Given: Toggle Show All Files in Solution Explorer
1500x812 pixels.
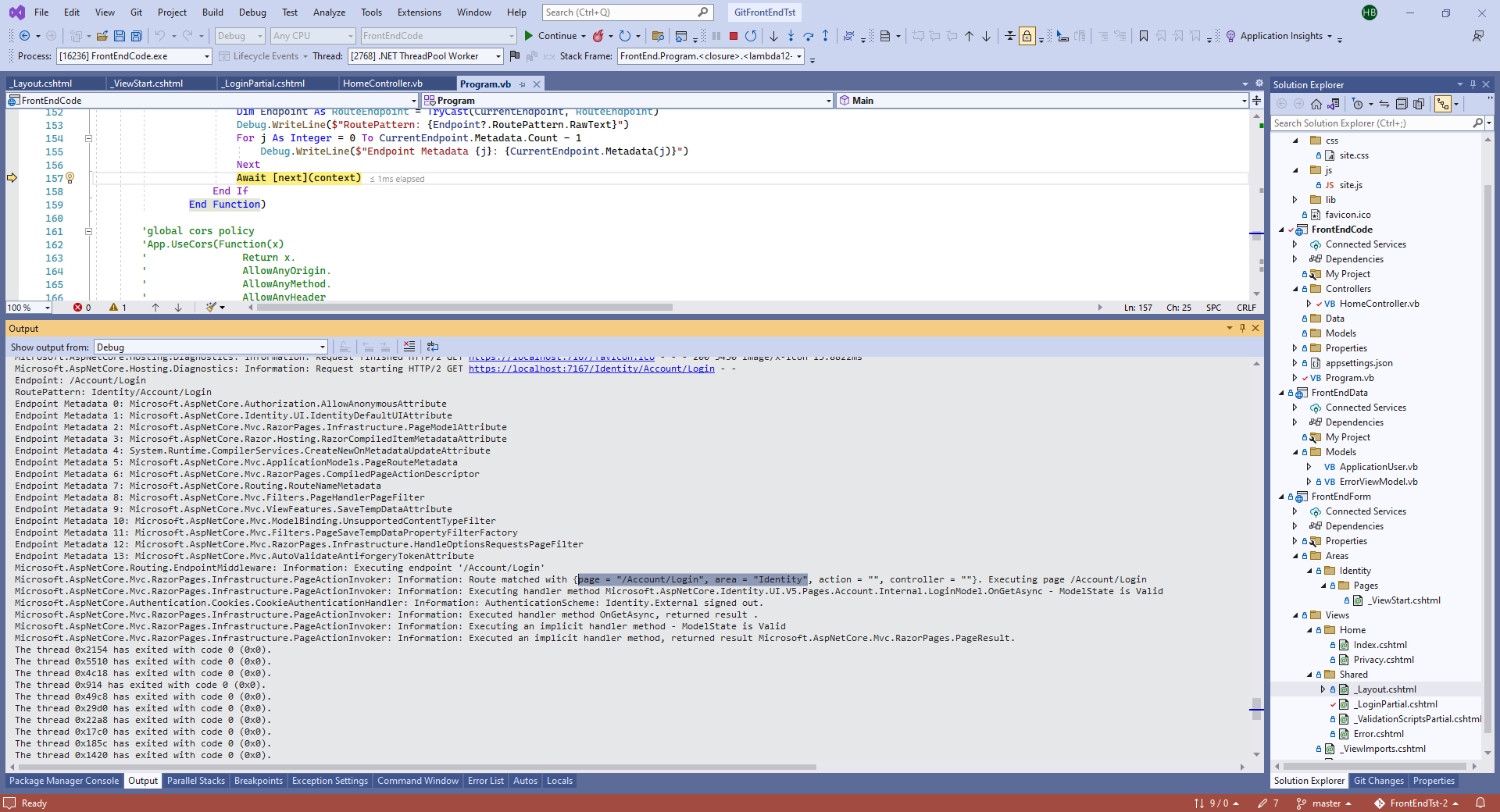Looking at the screenshot, I should [1419, 104].
